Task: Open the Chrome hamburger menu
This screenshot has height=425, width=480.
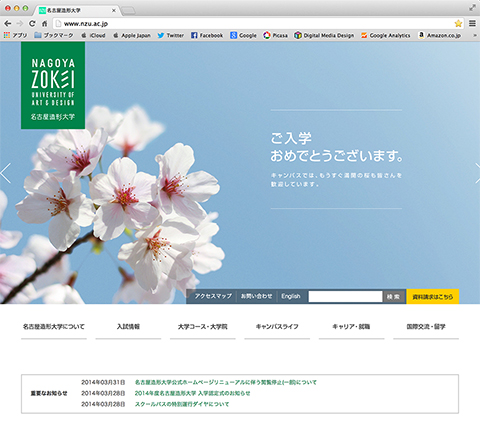Action: [x=472, y=23]
